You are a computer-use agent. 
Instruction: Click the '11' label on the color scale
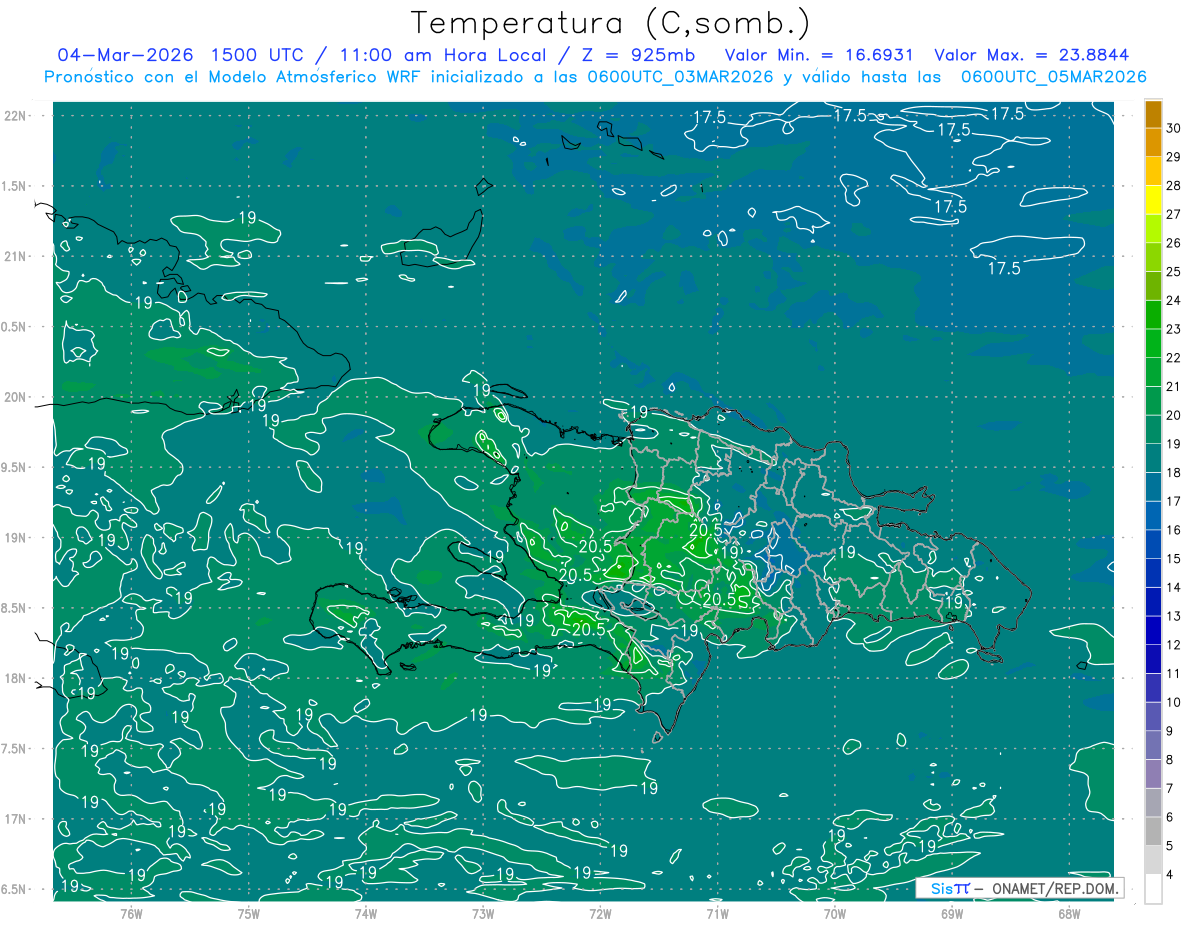[1174, 674]
